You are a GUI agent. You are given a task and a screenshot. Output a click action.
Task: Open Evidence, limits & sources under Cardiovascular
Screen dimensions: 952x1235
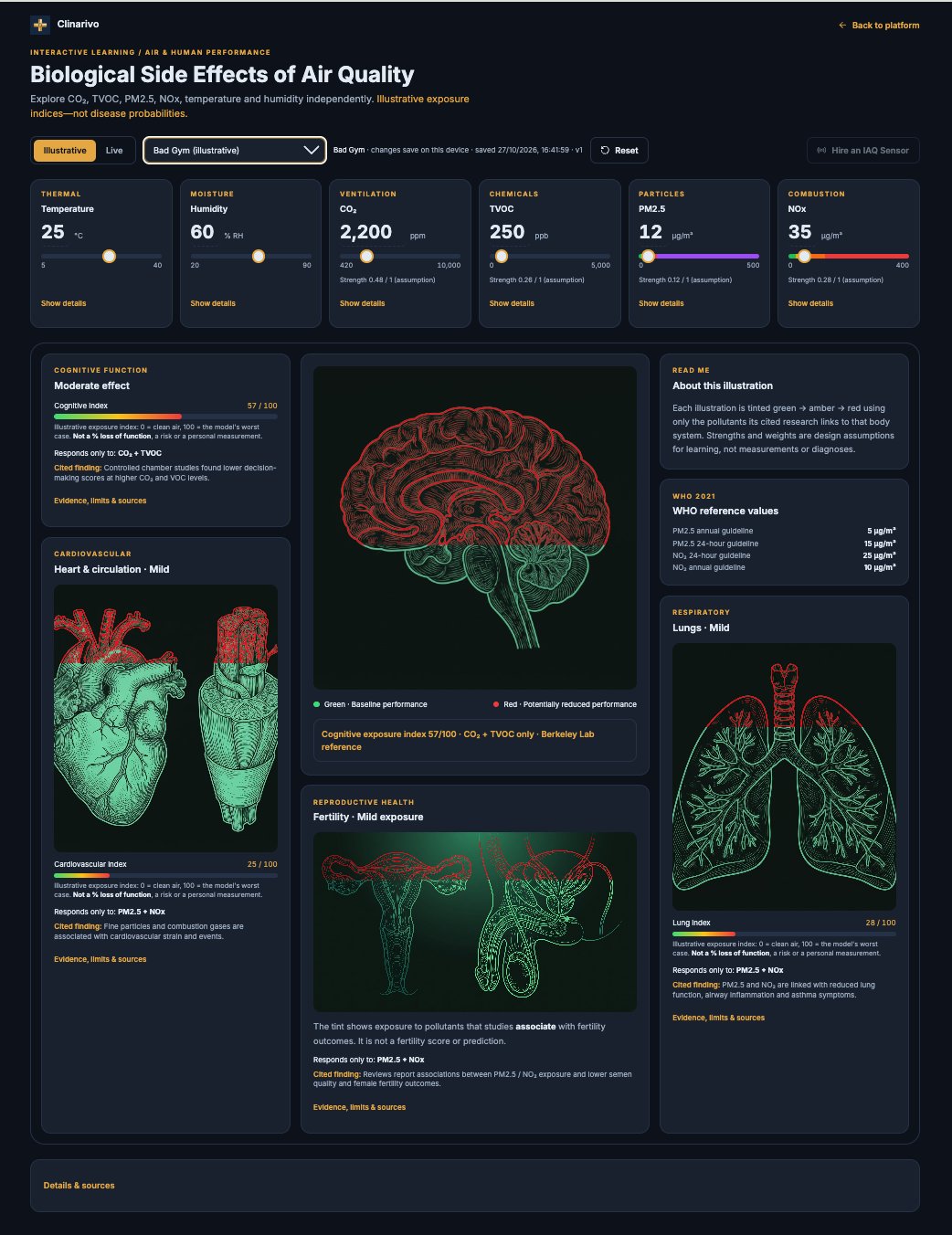100,959
